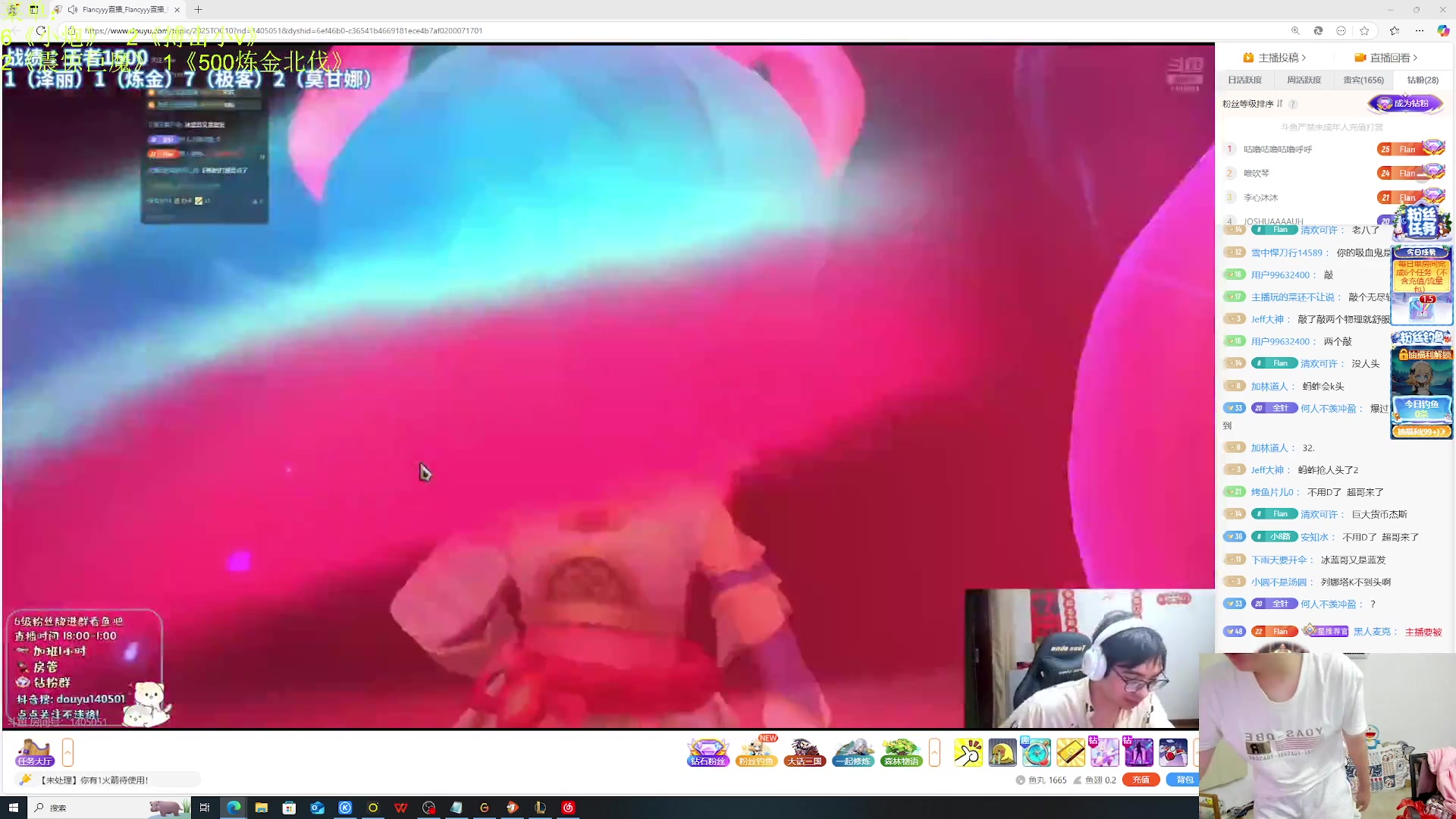
Task: Open browser zoom magnifier icon
Action: (1295, 31)
